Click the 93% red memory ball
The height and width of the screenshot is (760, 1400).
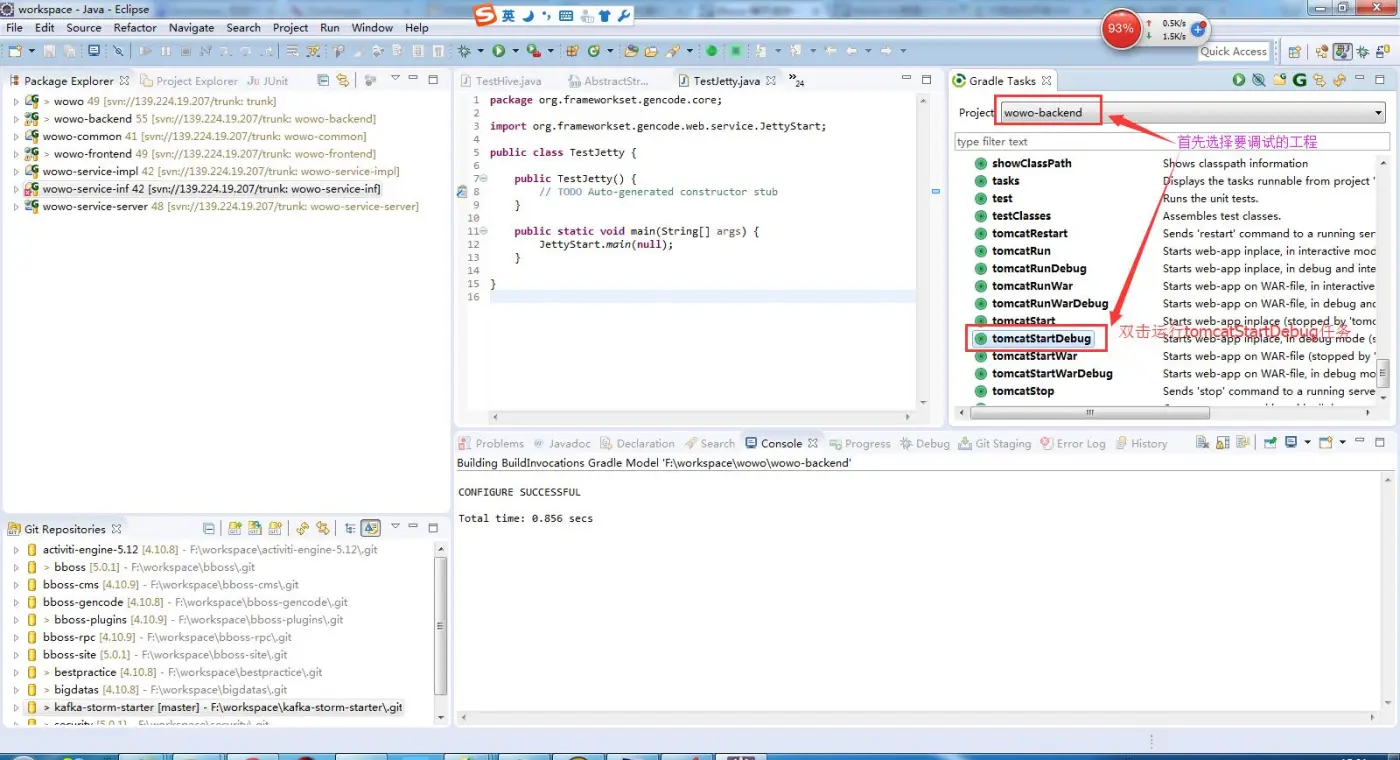click(x=1121, y=29)
